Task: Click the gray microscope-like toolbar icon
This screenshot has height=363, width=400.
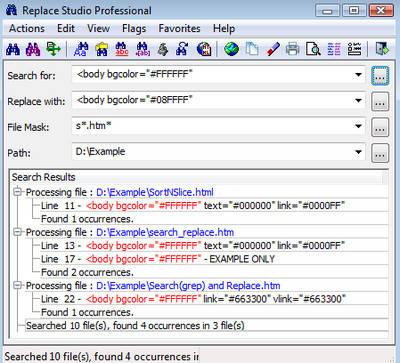Action: click(x=163, y=50)
